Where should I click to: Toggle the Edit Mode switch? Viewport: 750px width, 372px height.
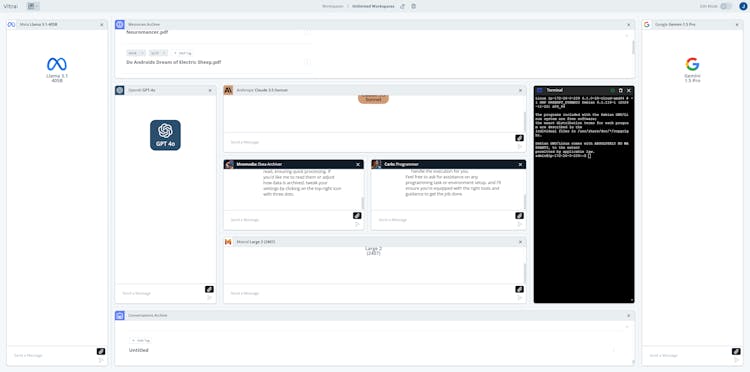(x=726, y=6)
